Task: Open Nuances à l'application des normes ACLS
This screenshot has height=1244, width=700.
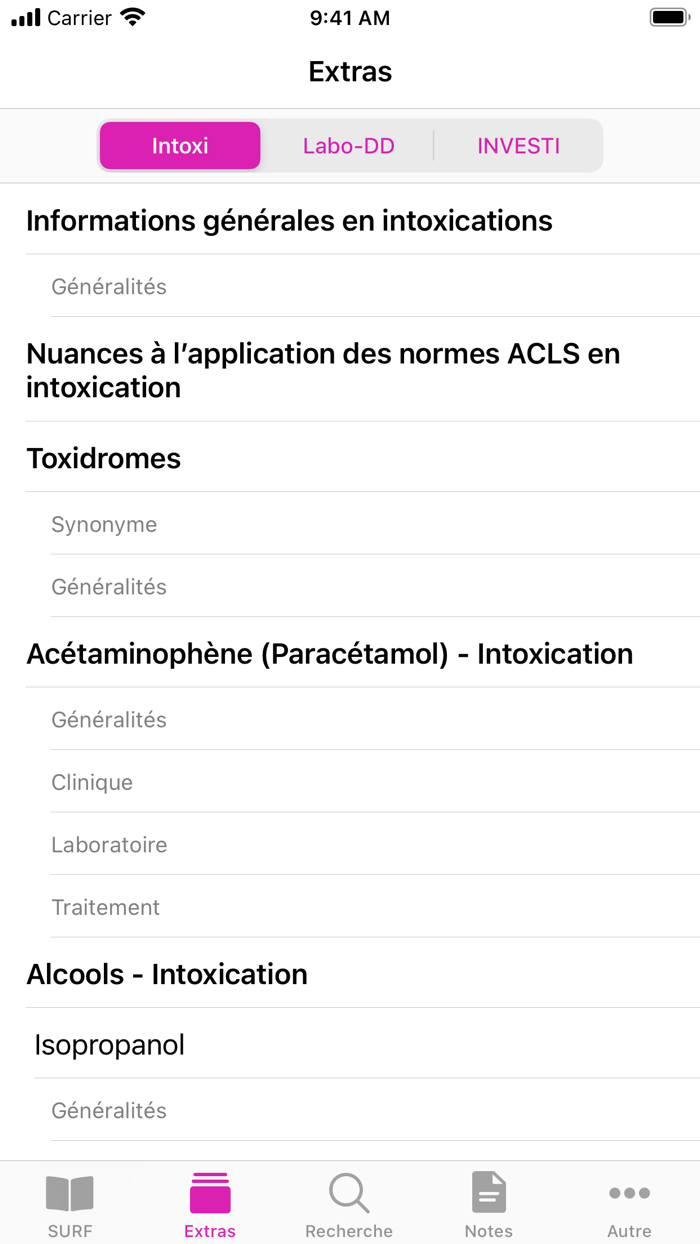Action: (323, 370)
